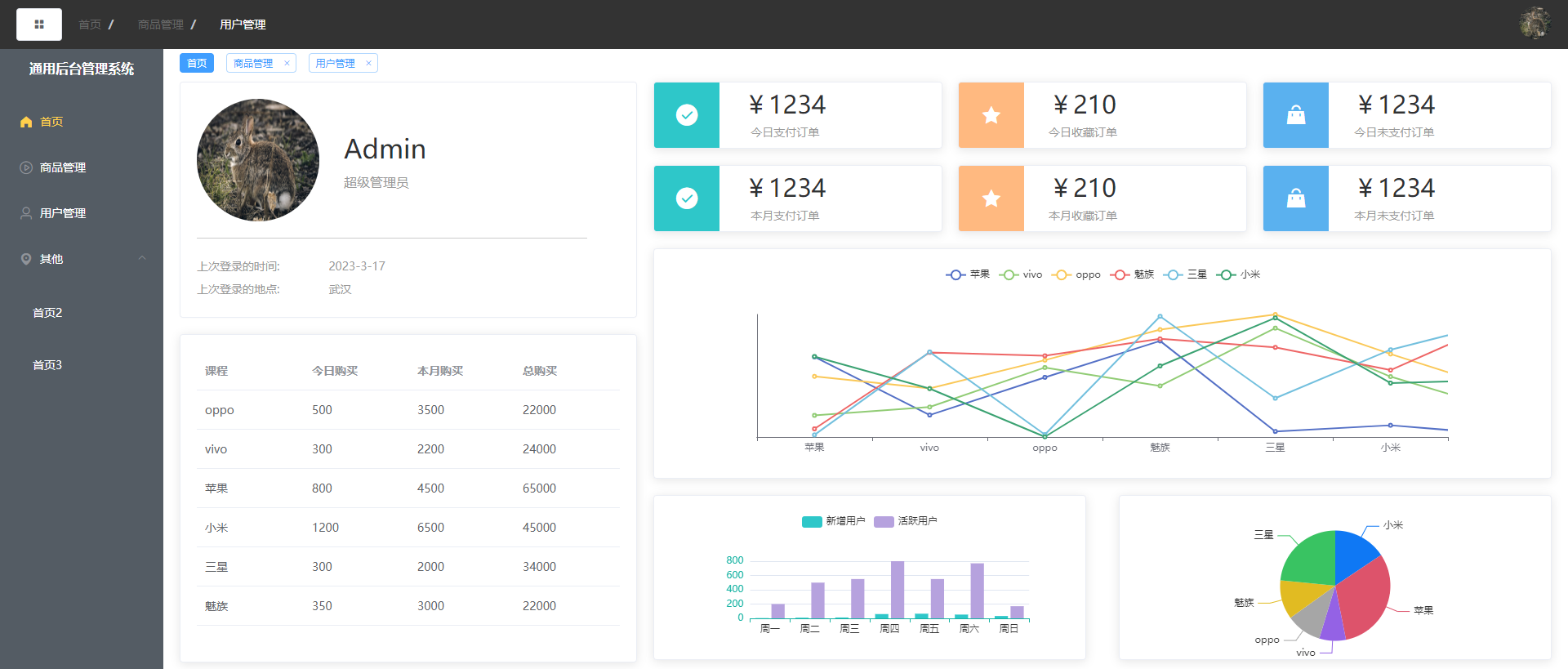Switch to 首页 tag tab
This screenshot has width=1568, height=669.
[x=197, y=63]
